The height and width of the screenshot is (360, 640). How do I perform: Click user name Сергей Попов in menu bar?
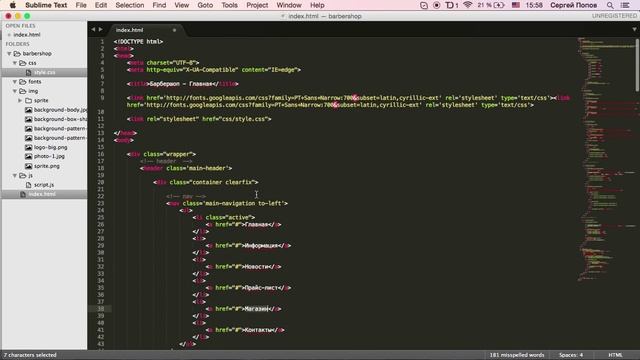[573, 5]
